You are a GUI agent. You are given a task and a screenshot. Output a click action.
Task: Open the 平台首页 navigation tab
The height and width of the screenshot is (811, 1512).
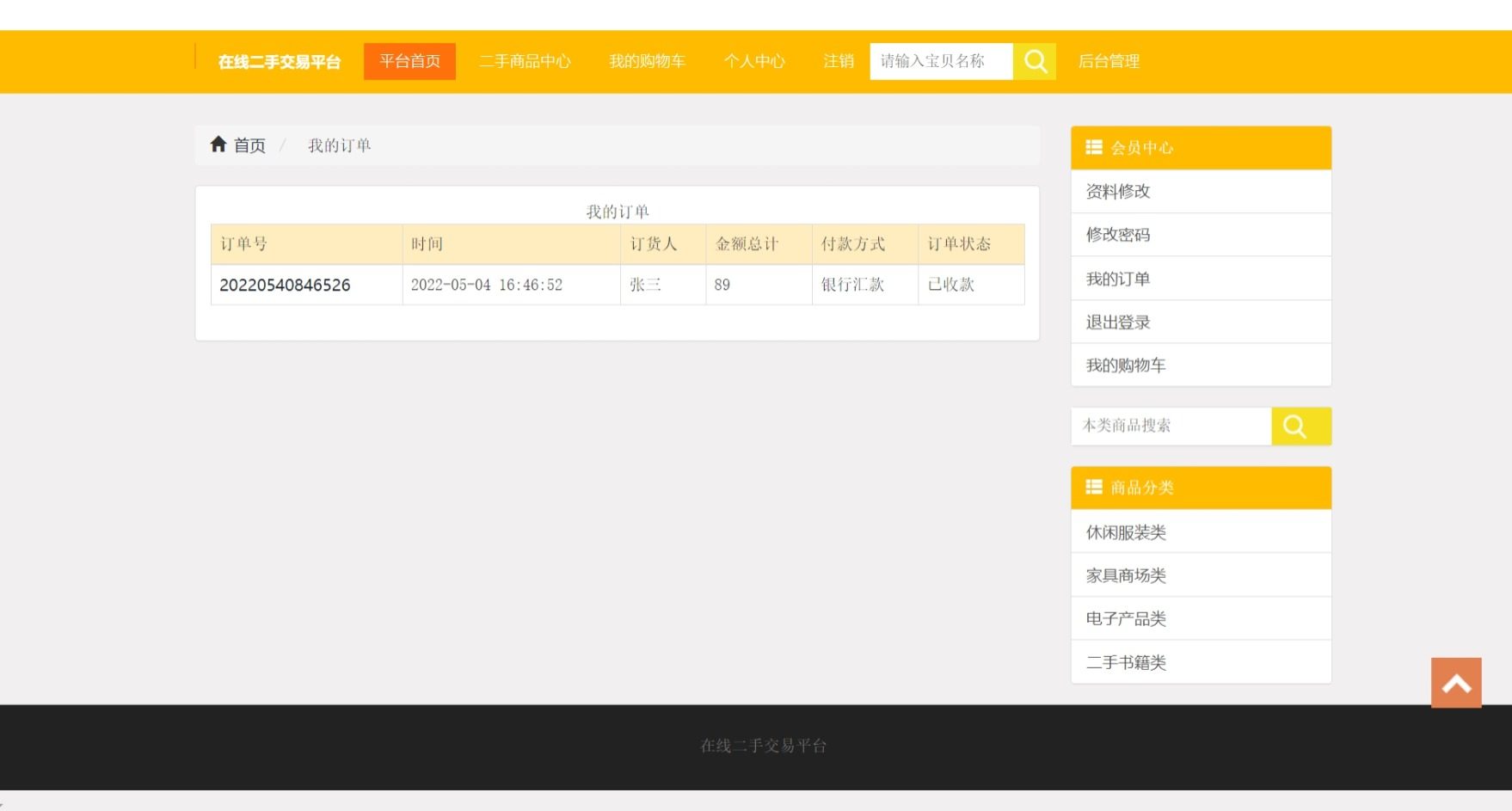tap(409, 61)
